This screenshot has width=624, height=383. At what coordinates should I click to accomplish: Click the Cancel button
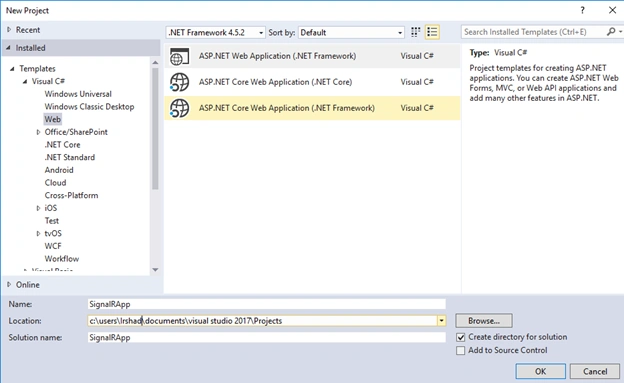(x=595, y=371)
